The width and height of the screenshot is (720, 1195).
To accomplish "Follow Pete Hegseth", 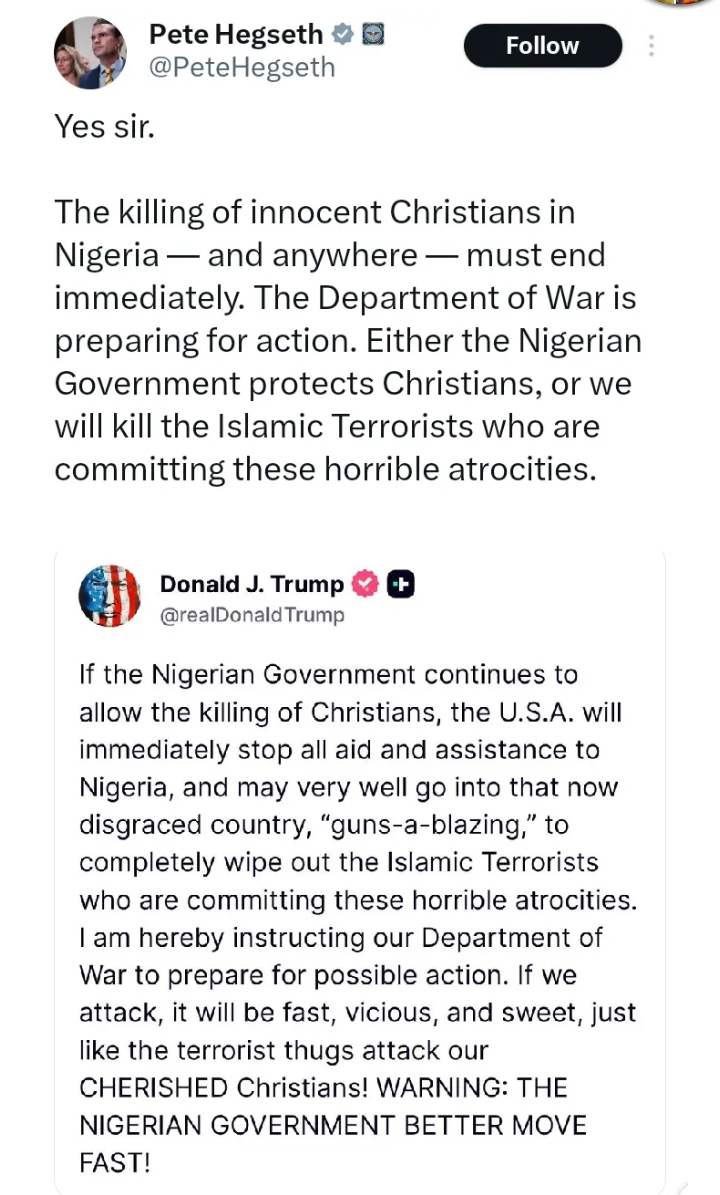I will (x=542, y=46).
